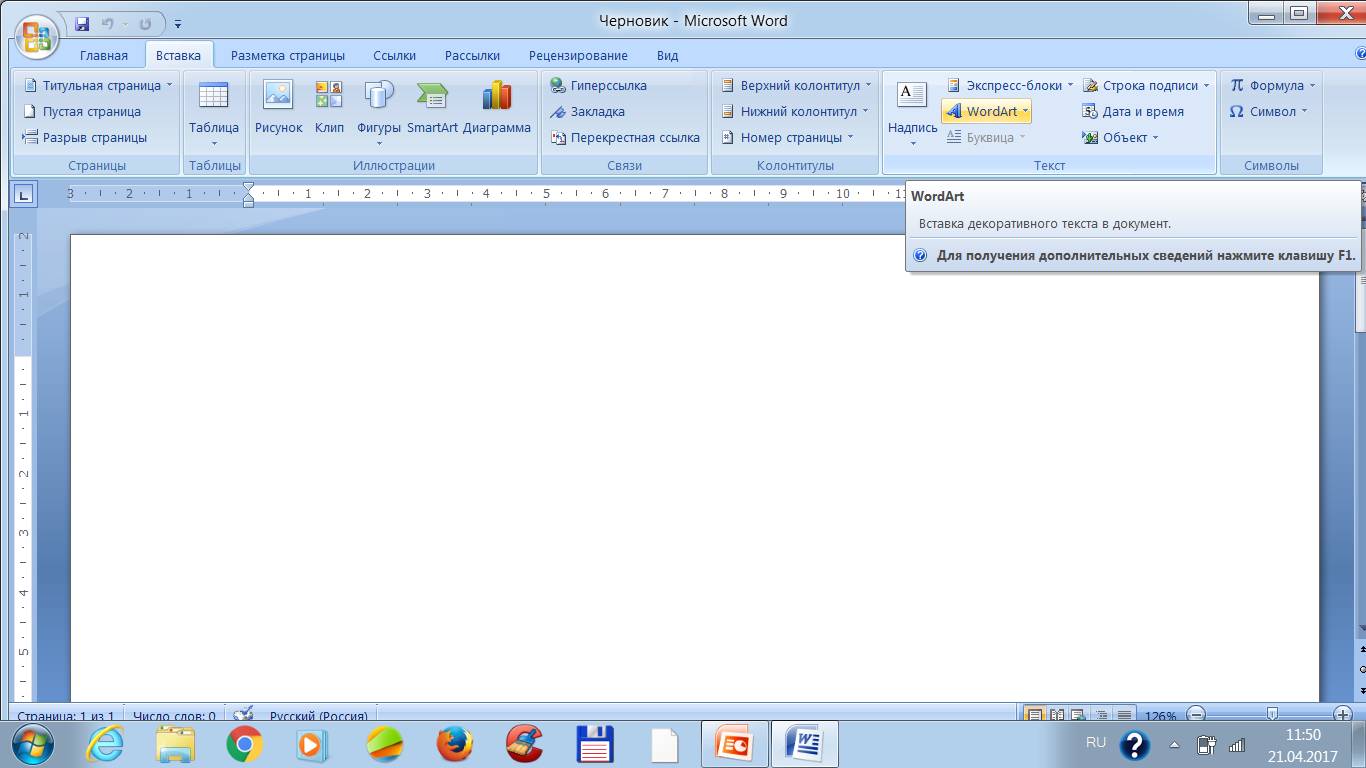Add a Гиперссылка hyperlink
Image resolution: width=1366 pixels, height=768 pixels.
tap(599, 86)
